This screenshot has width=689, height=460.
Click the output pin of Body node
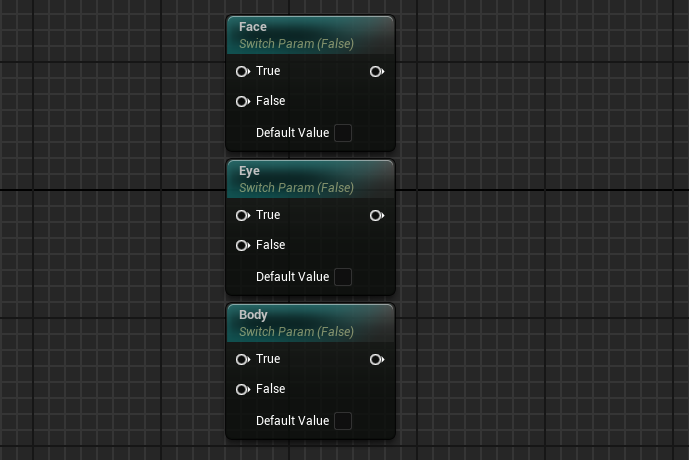click(x=376, y=360)
